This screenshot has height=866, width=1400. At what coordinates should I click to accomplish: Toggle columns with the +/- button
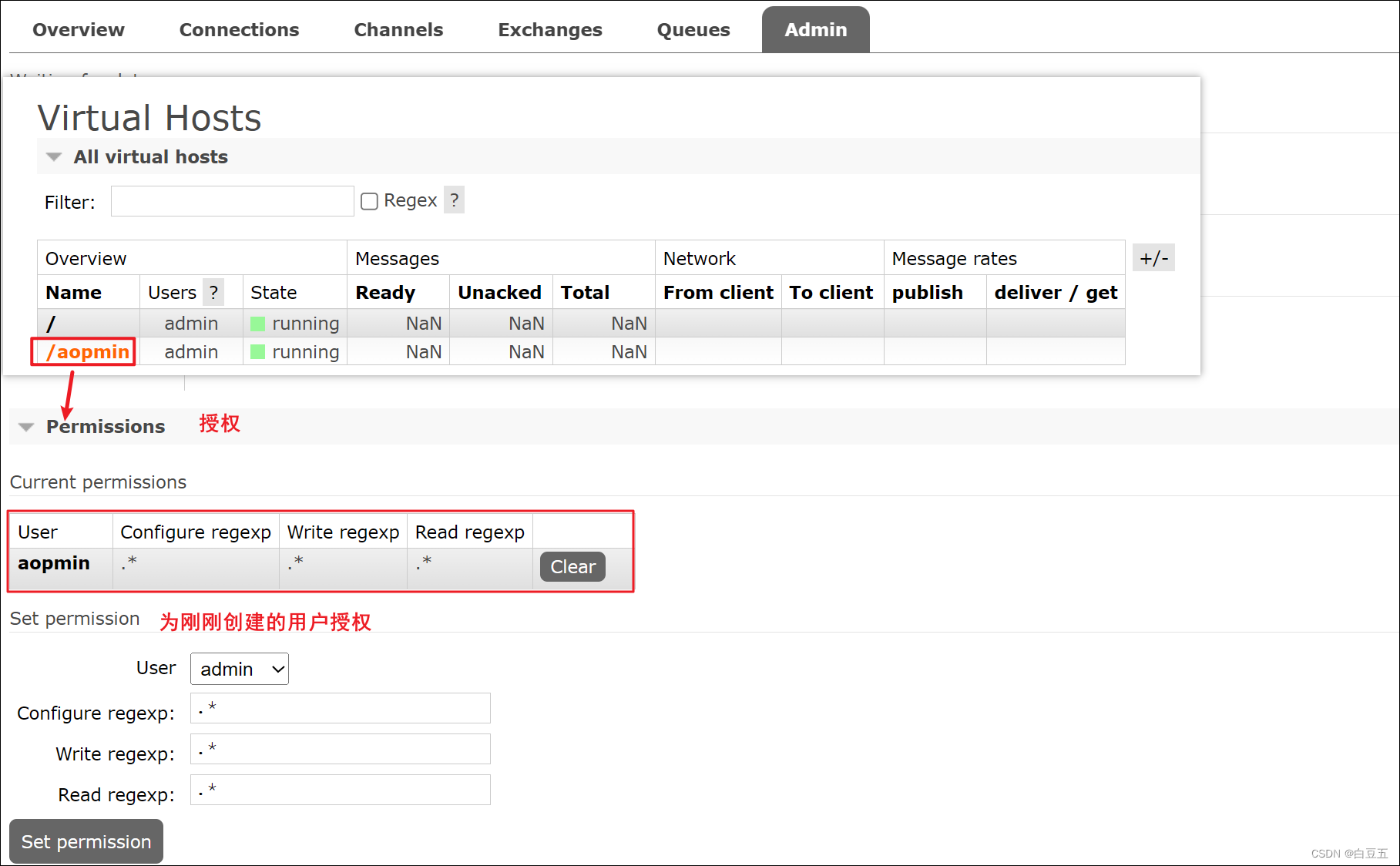(1153, 258)
